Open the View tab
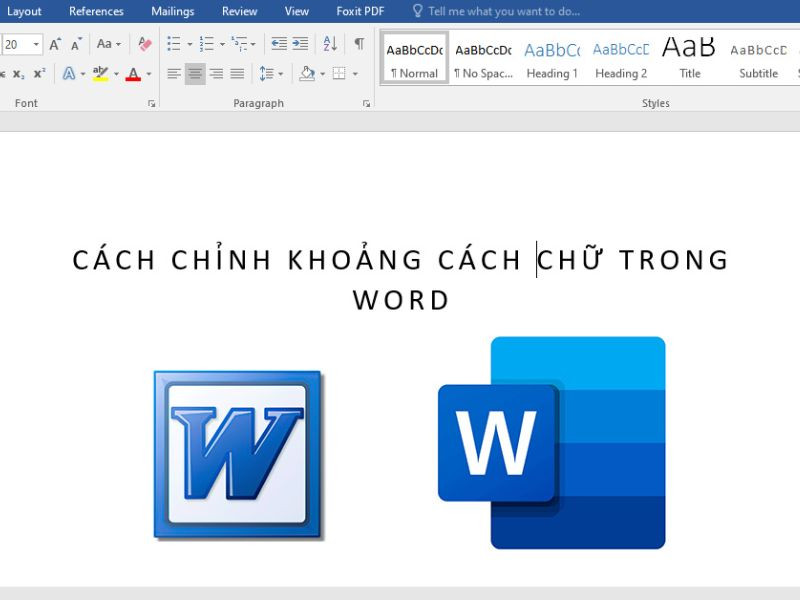 (x=296, y=11)
